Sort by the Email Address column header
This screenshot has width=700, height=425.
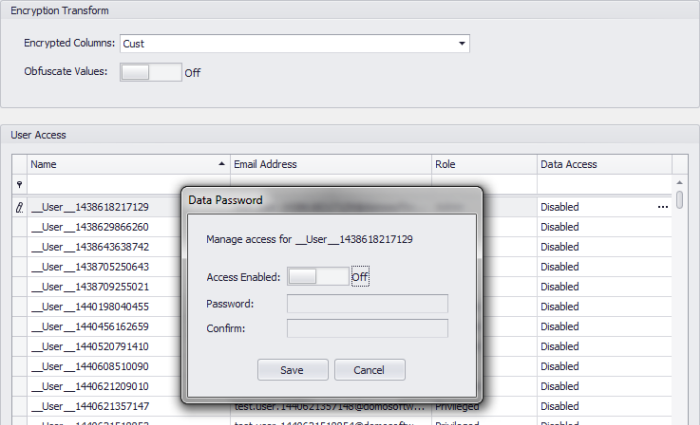[331, 164]
